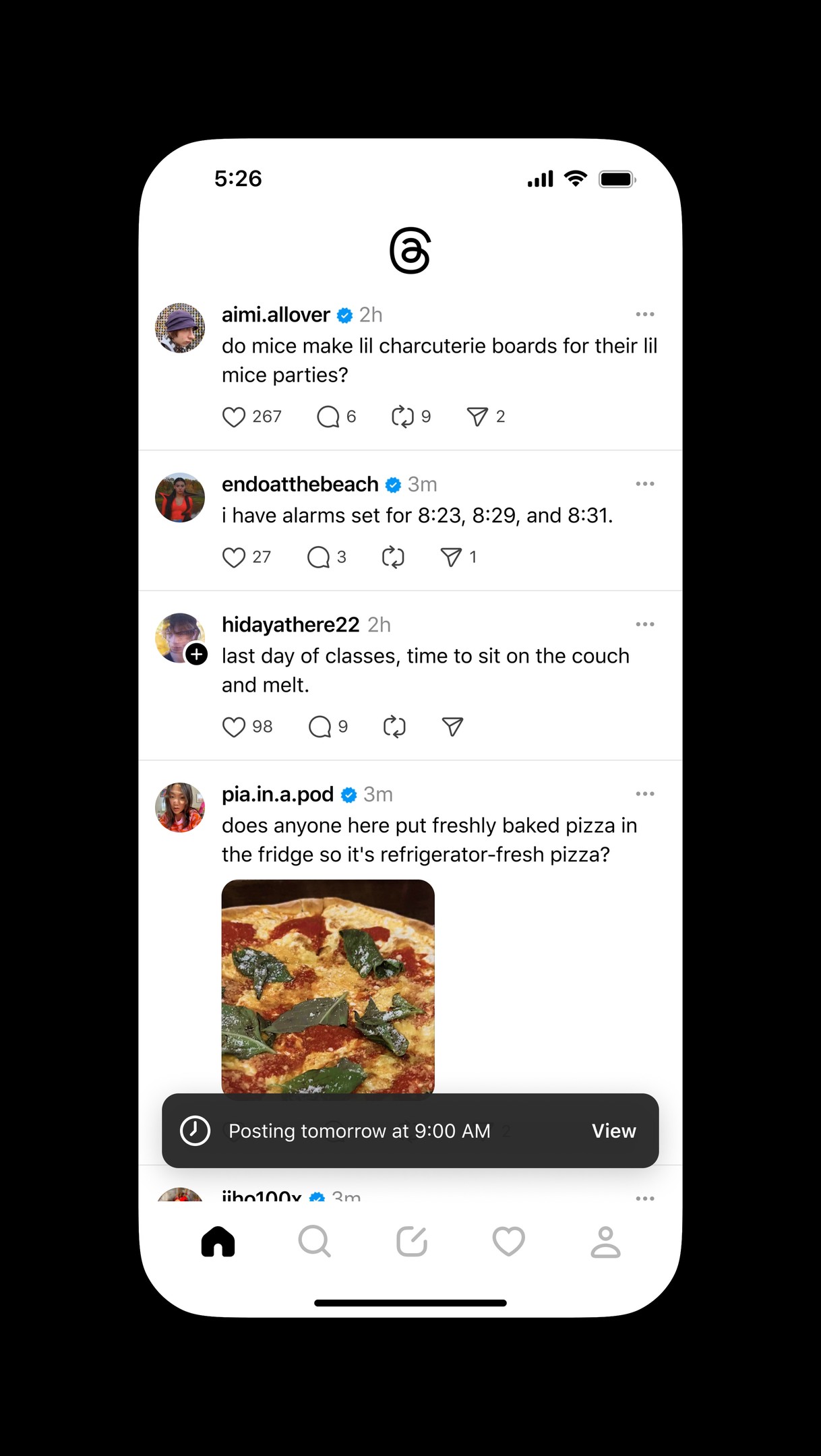This screenshot has height=1456, width=821.
Task: Open pia.in.a.pod's profile via username
Action: pyautogui.click(x=278, y=795)
